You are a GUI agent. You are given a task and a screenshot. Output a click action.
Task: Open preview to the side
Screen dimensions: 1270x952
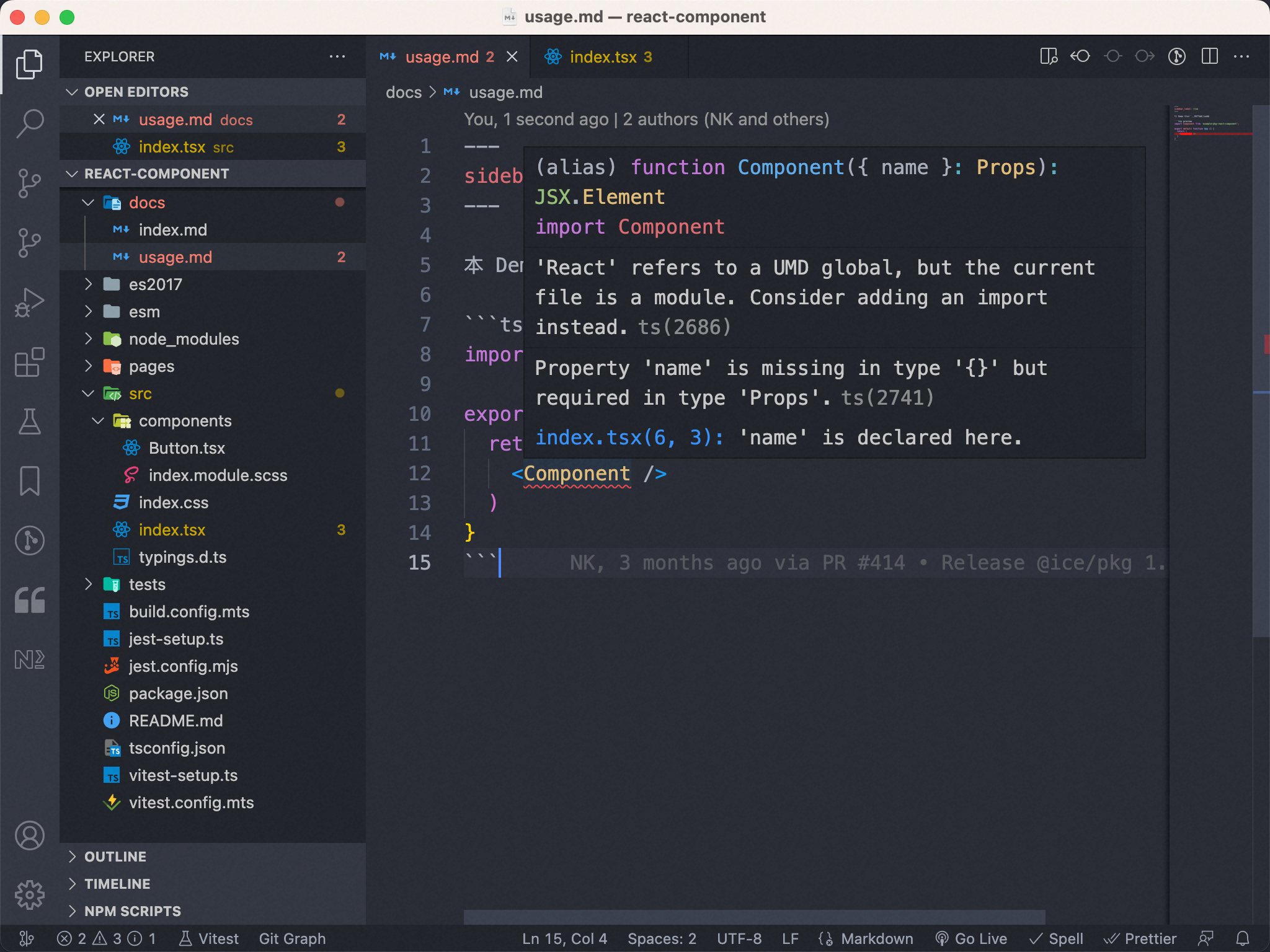[x=1049, y=56]
